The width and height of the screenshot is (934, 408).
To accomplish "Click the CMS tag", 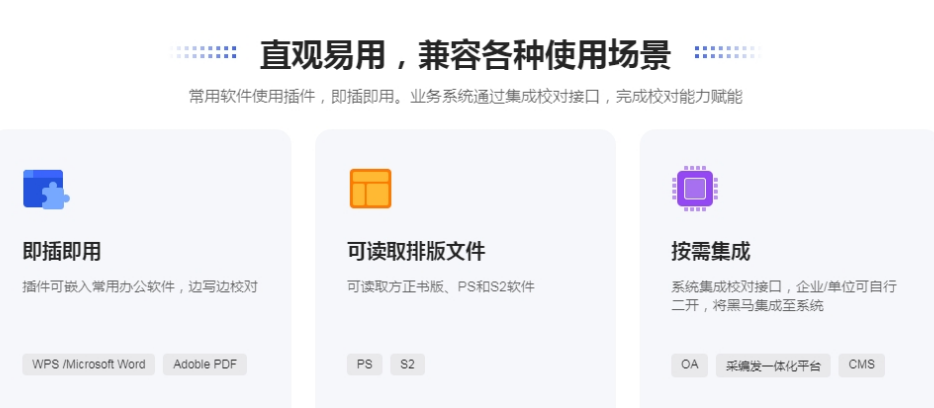I will click(861, 365).
